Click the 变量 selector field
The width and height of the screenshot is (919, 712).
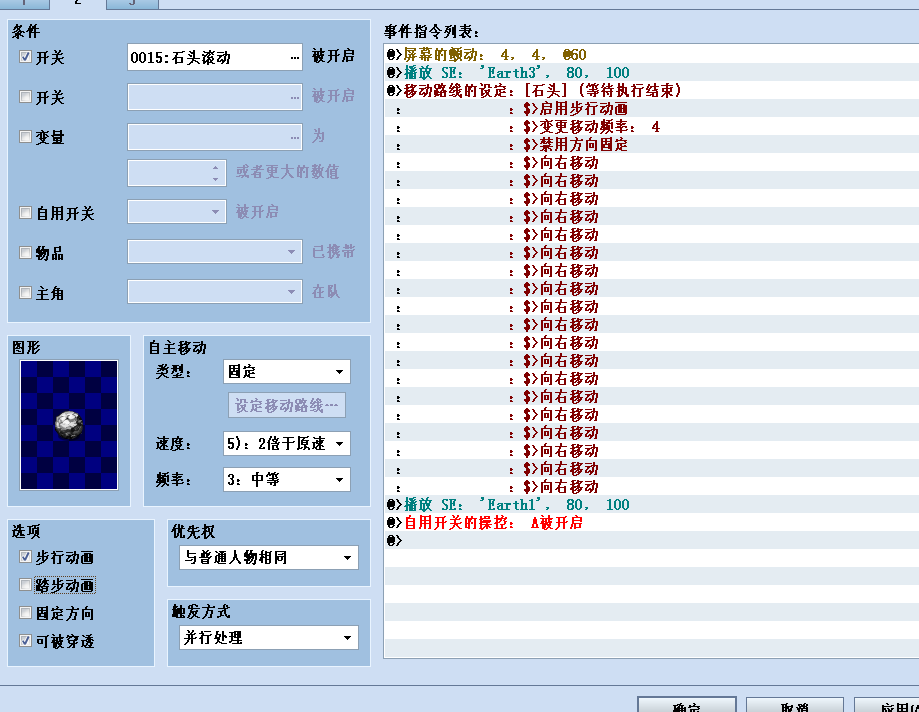[x=215, y=137]
